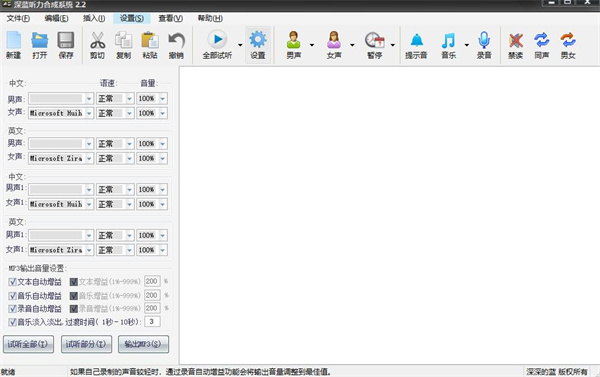Click the 录音增益 200 percent field
Screen dimensions: 600x377
pyautogui.click(x=152, y=308)
